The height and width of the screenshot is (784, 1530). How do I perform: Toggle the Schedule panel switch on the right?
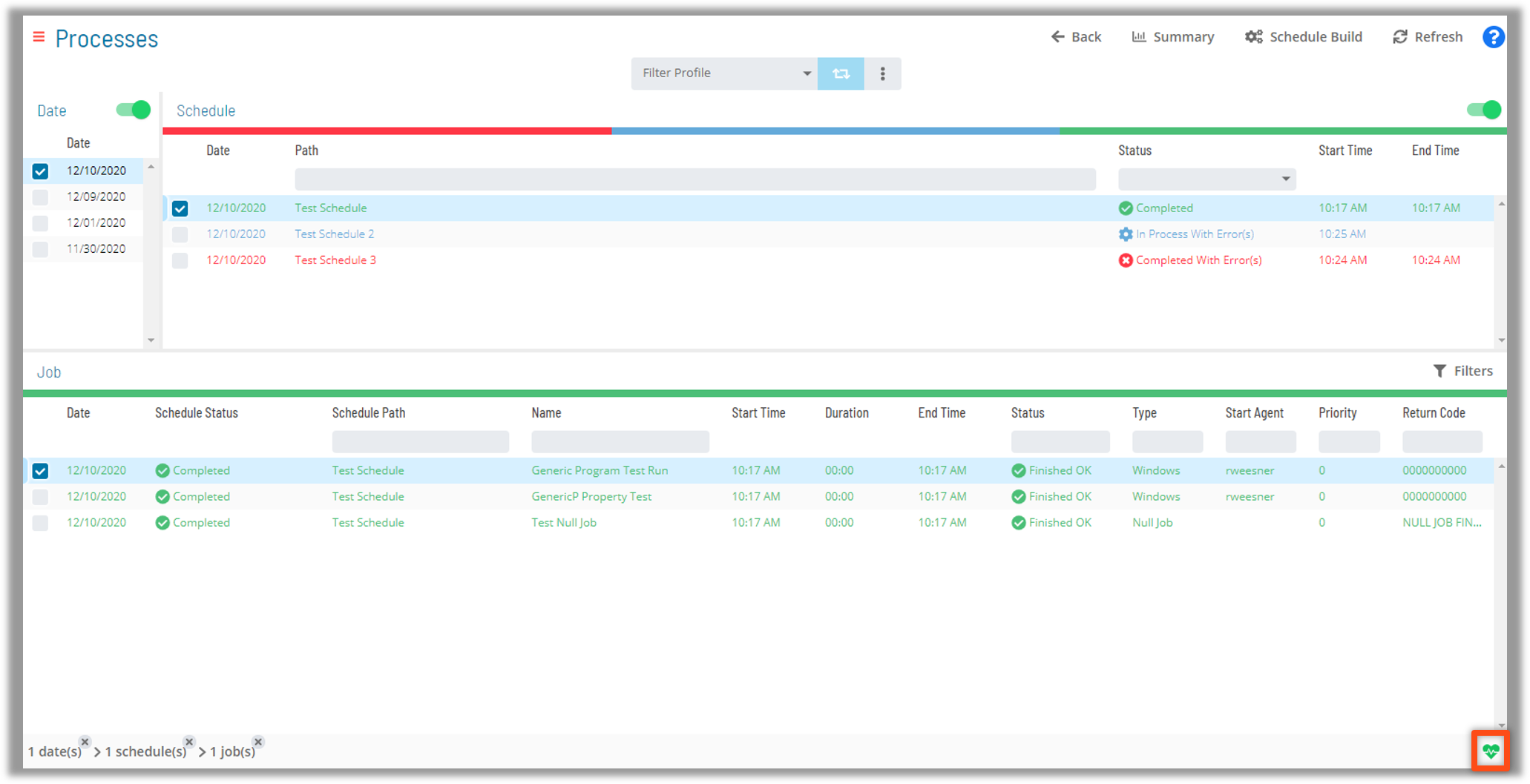point(1483,109)
